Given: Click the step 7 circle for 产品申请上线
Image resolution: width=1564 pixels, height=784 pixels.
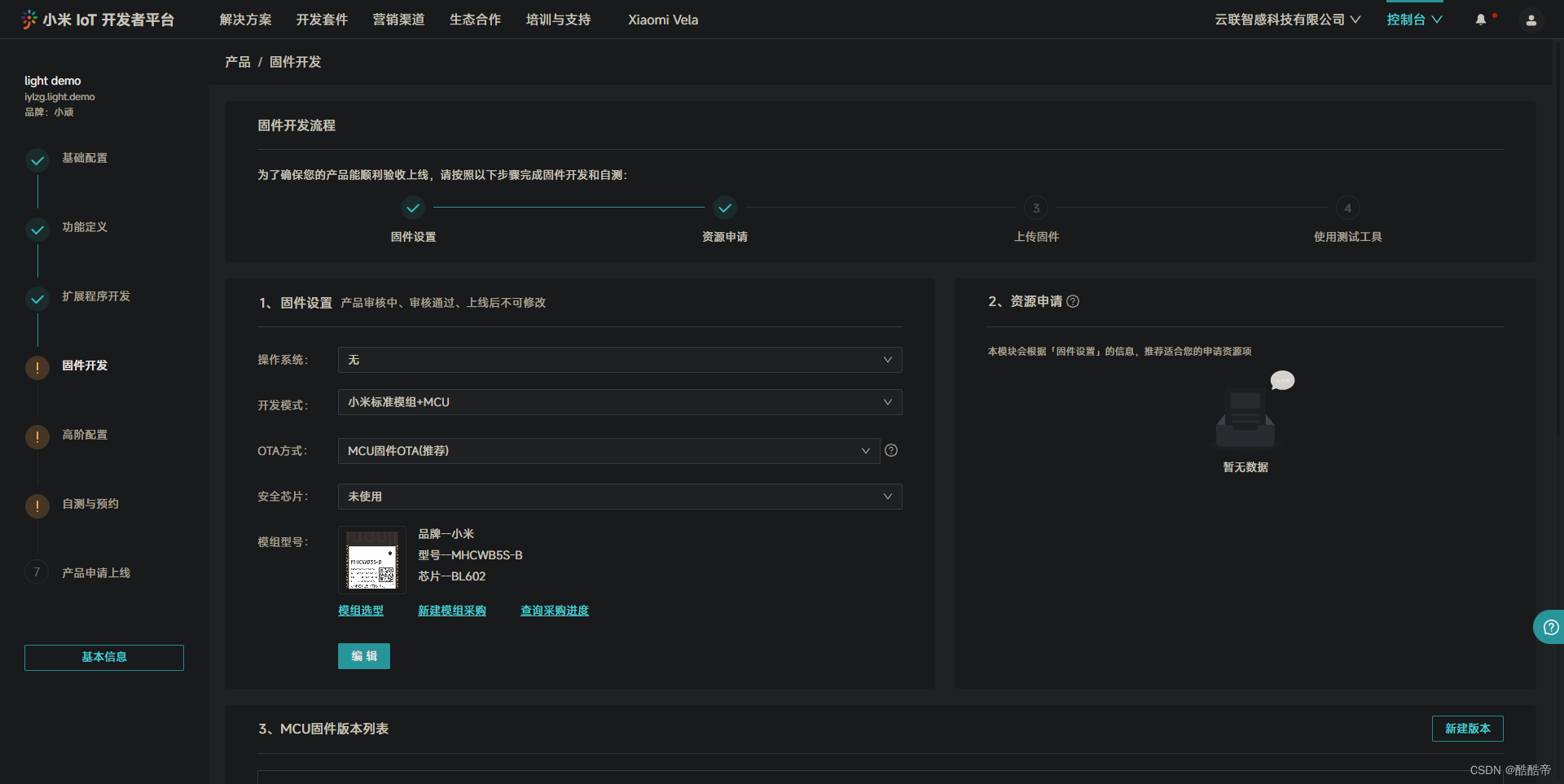Looking at the screenshot, I should (37, 572).
